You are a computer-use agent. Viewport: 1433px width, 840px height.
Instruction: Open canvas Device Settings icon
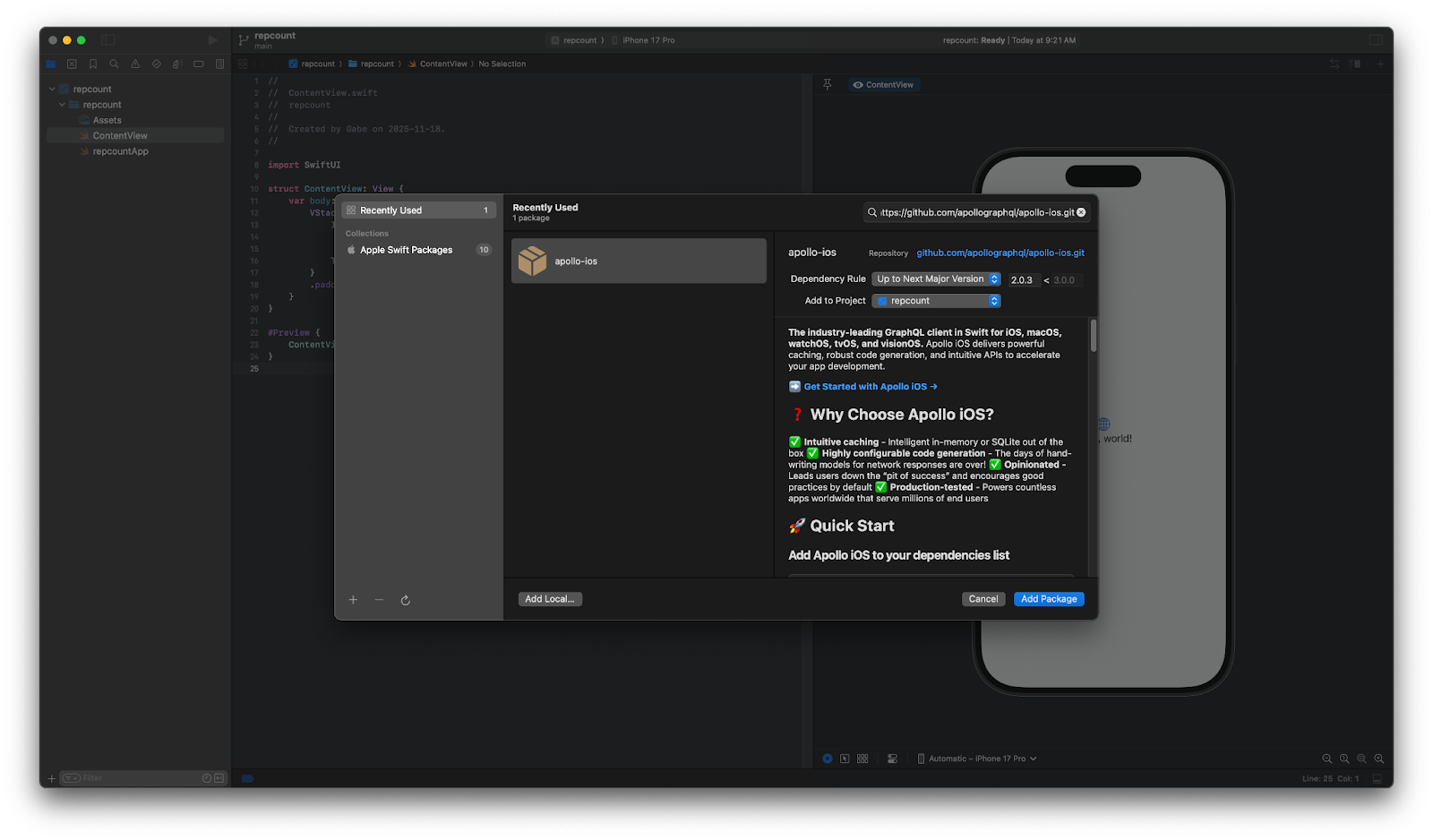[892, 759]
